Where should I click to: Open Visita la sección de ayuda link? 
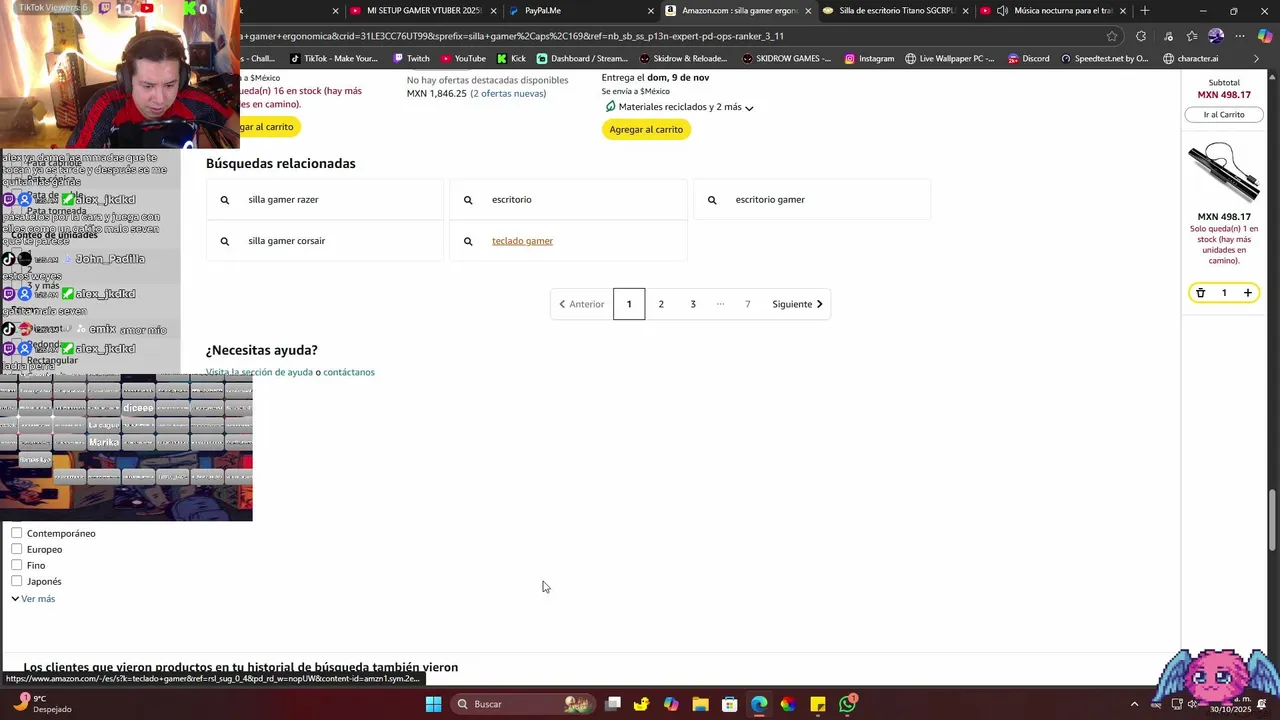pyautogui.click(x=259, y=372)
